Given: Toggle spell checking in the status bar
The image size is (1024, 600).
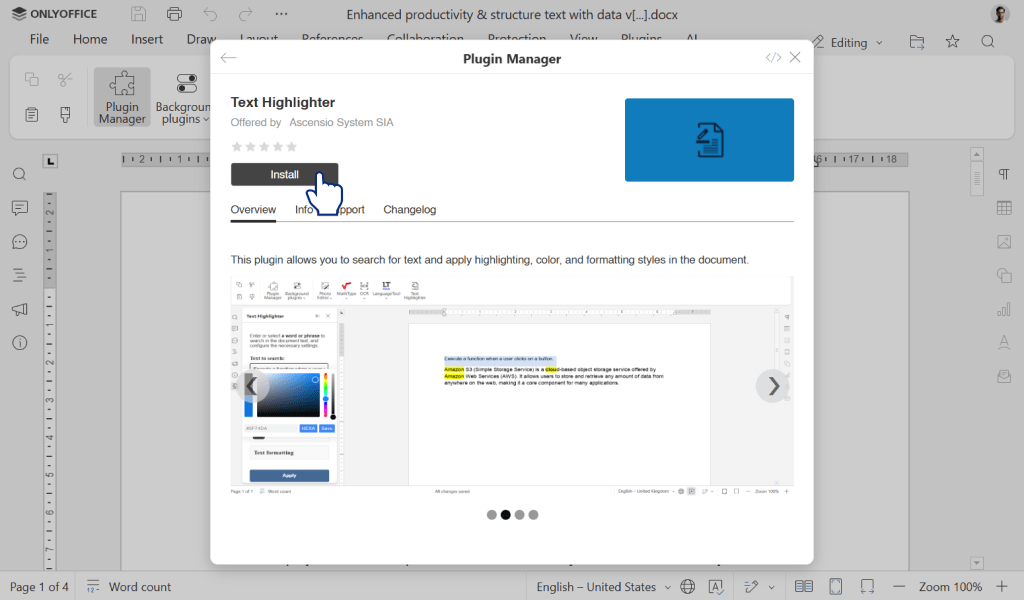Looking at the screenshot, I should point(715,587).
